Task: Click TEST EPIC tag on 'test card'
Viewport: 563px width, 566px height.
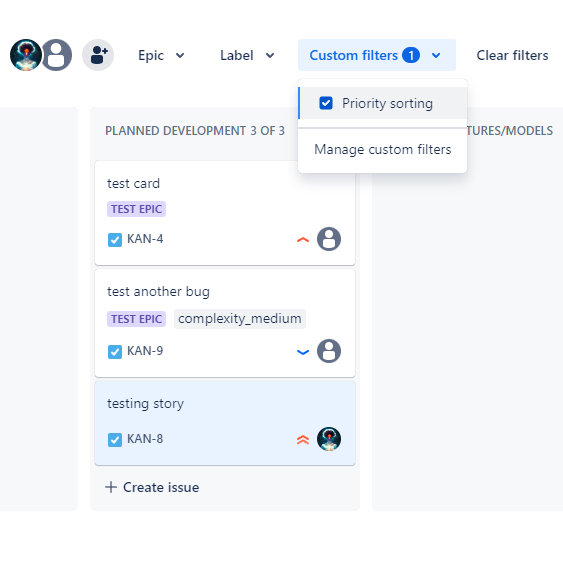Action: pos(136,209)
